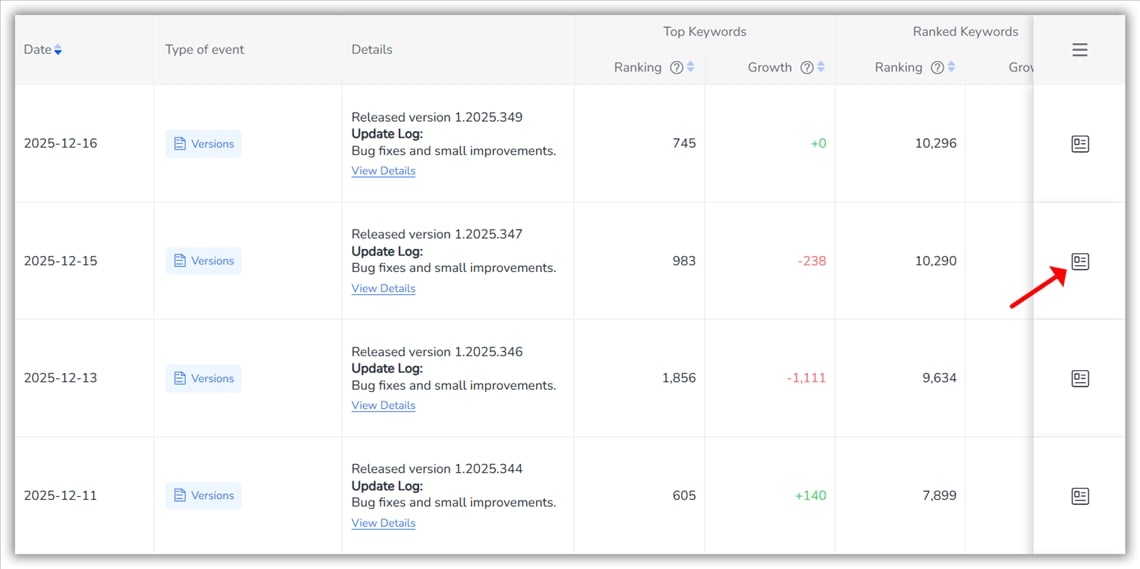The height and width of the screenshot is (569, 1140).
Task: Open detail icon for 2025-12-13 row
Action: pos(1079,378)
